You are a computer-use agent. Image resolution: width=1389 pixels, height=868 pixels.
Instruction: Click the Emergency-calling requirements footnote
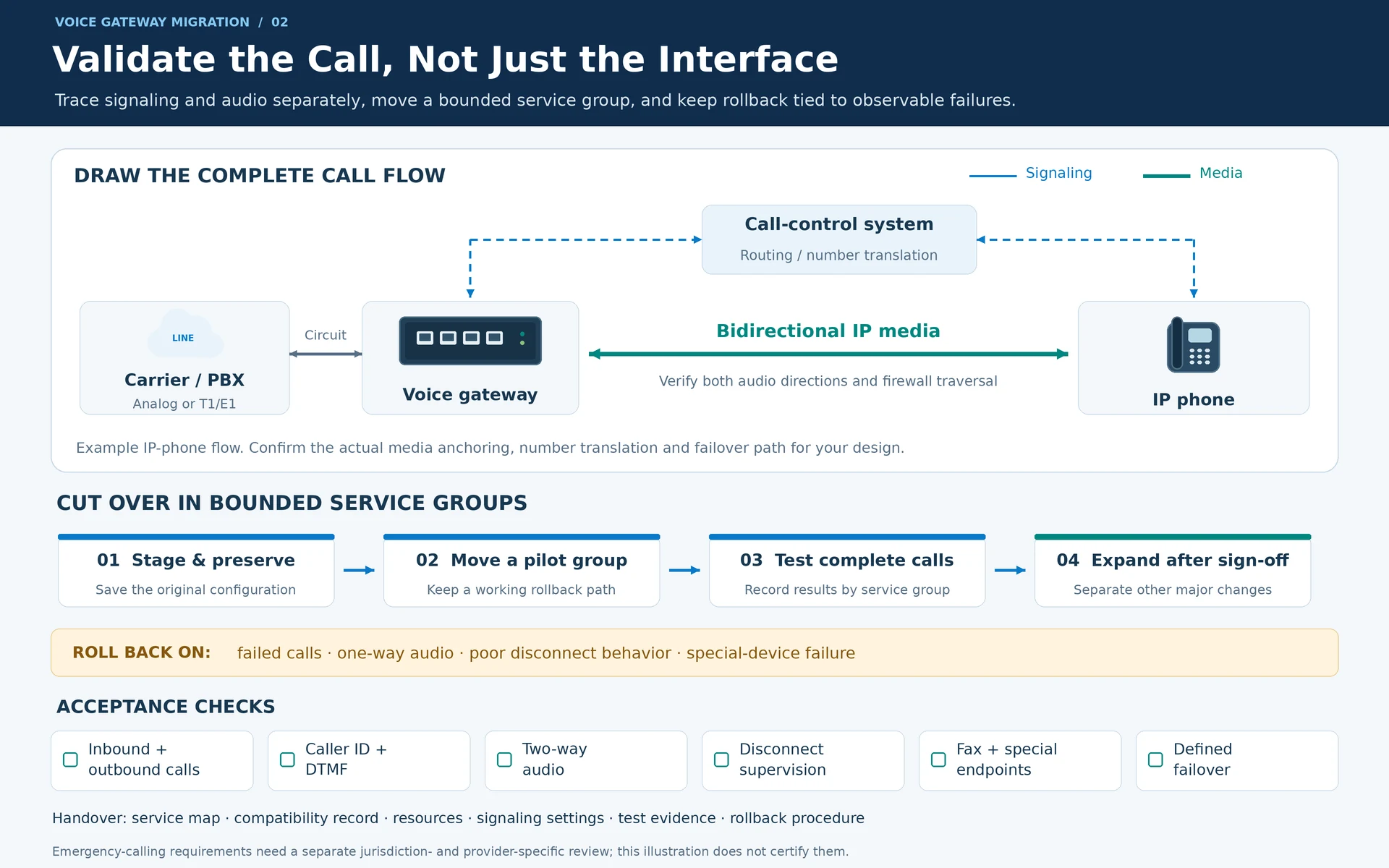click(450, 851)
